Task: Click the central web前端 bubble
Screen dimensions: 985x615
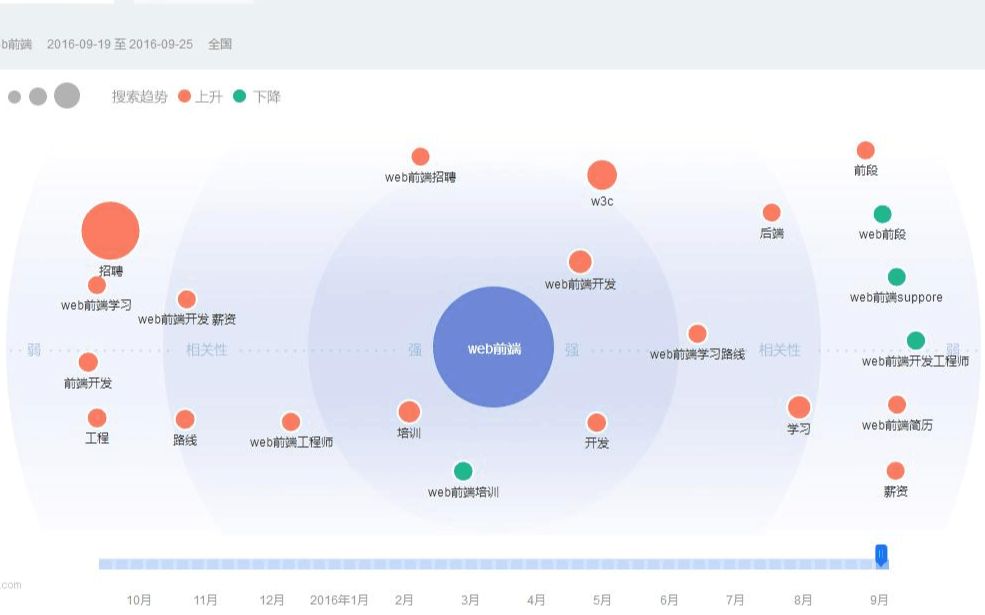Action: point(493,347)
